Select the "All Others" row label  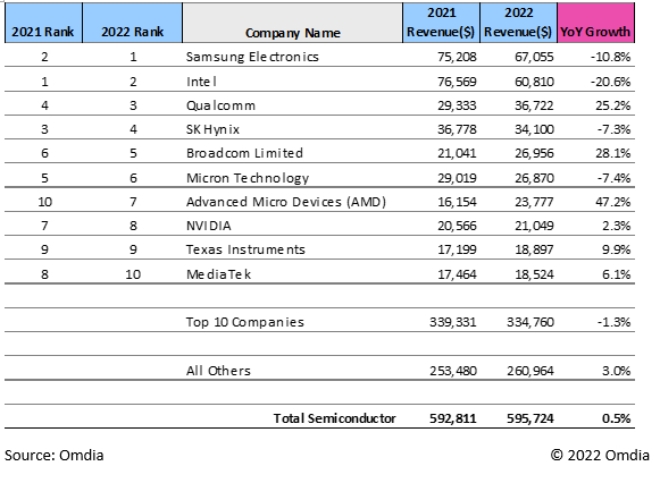(x=218, y=371)
